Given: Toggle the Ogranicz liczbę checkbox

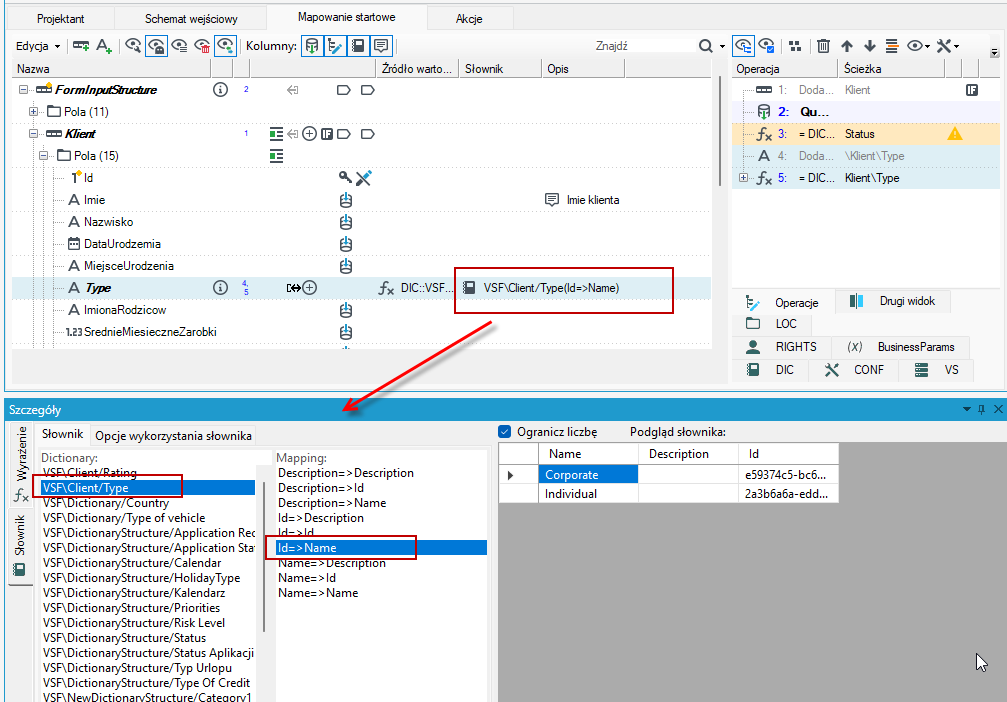Looking at the screenshot, I should 505,432.
